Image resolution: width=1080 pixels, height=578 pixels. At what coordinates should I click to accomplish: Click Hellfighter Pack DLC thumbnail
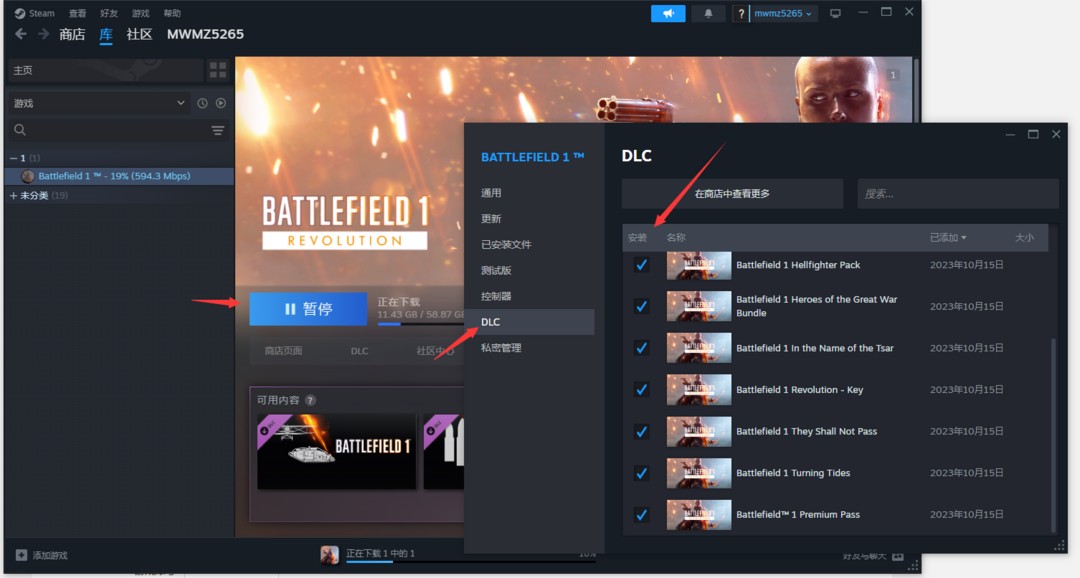tap(698, 265)
